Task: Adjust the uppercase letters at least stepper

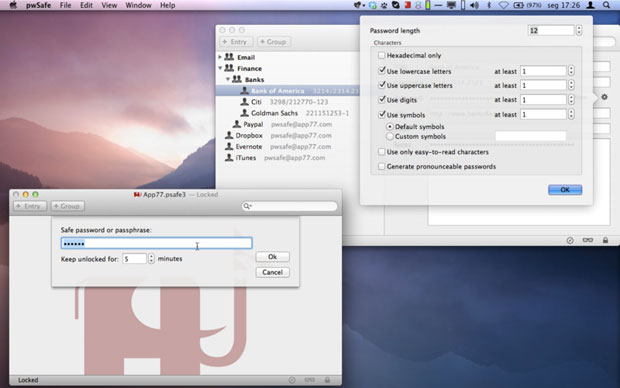Action: click(x=571, y=85)
